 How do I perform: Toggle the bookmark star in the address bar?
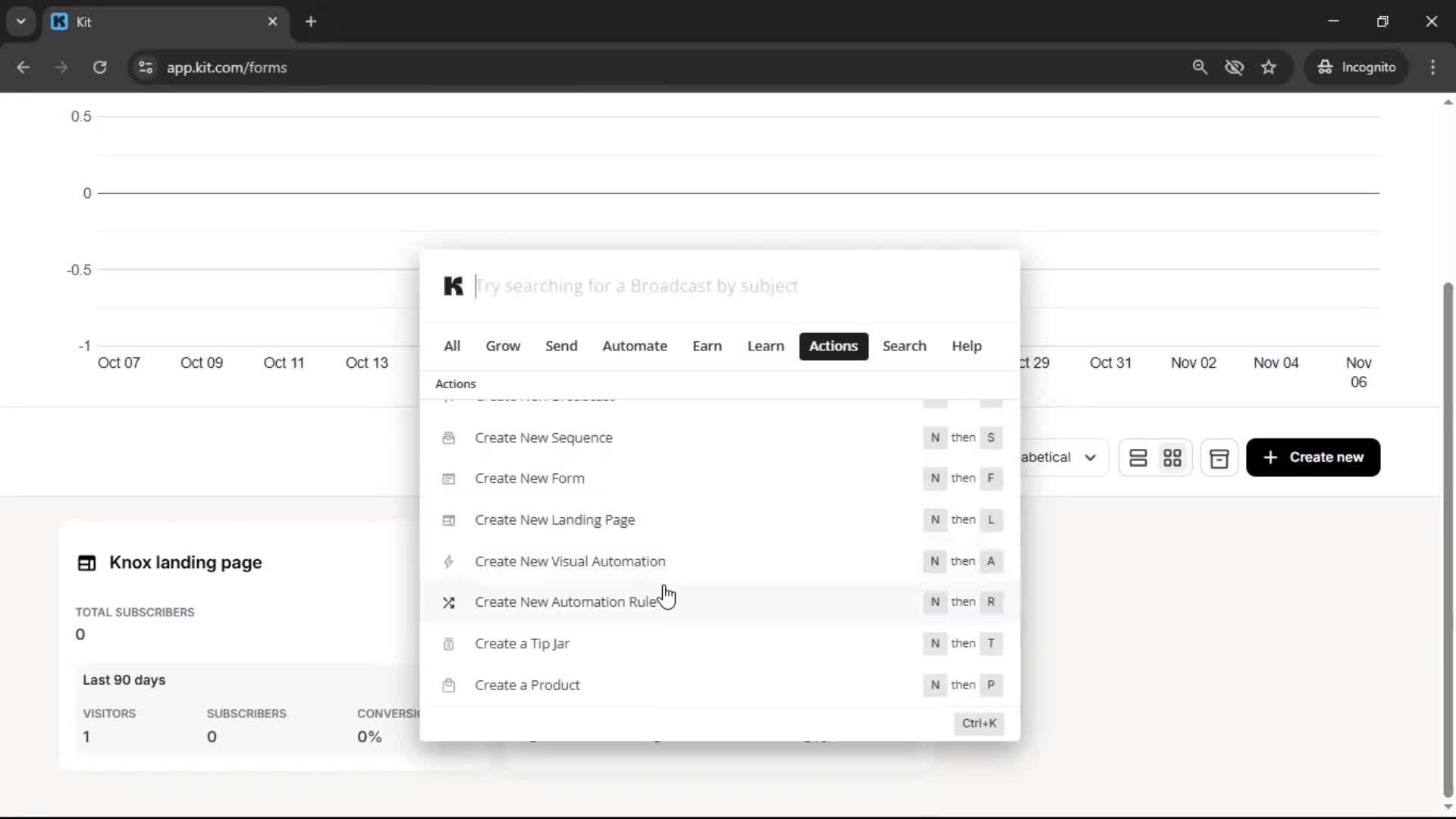coord(1269,67)
